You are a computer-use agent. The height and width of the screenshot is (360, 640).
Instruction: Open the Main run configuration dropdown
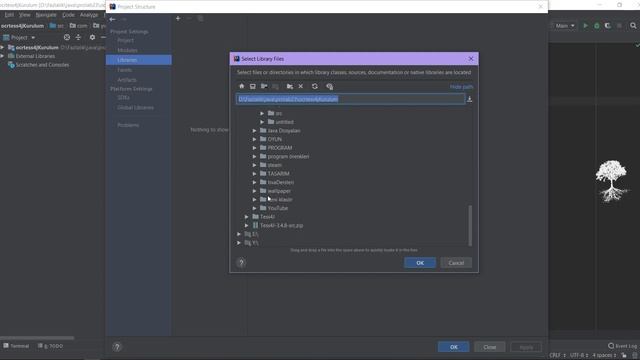(x=565, y=26)
